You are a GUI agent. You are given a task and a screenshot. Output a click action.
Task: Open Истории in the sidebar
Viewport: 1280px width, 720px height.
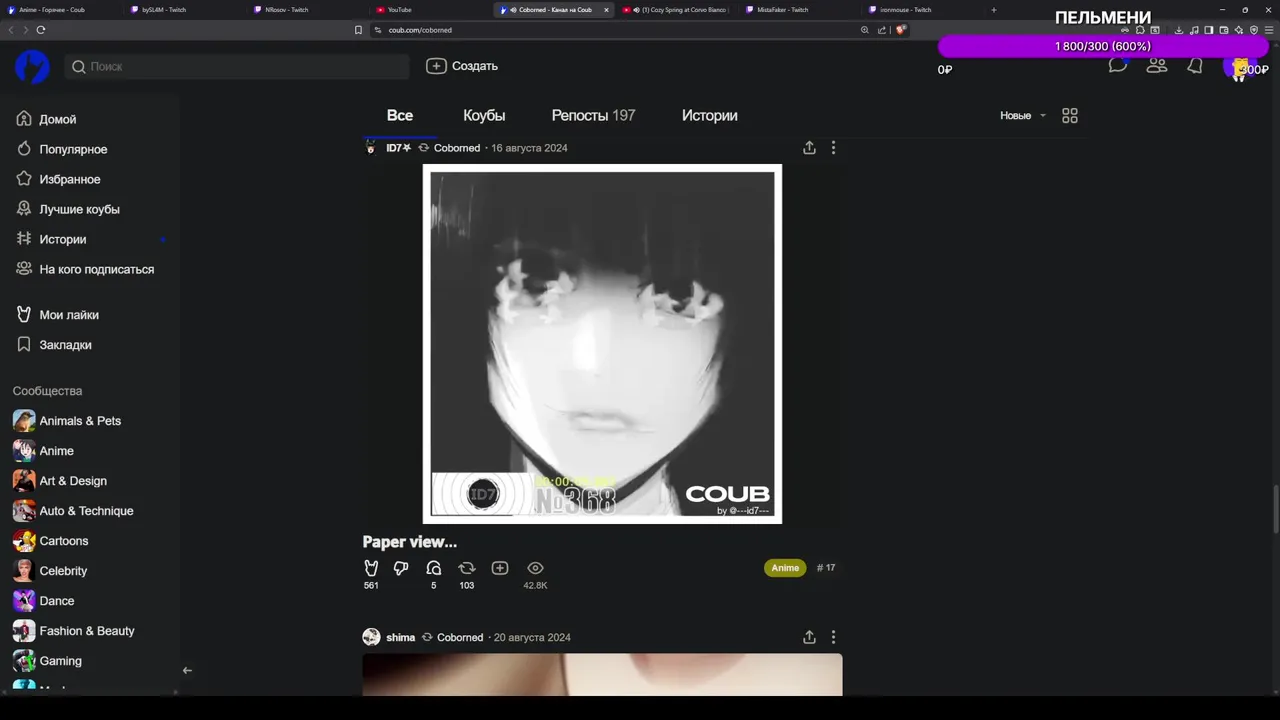click(52, 239)
